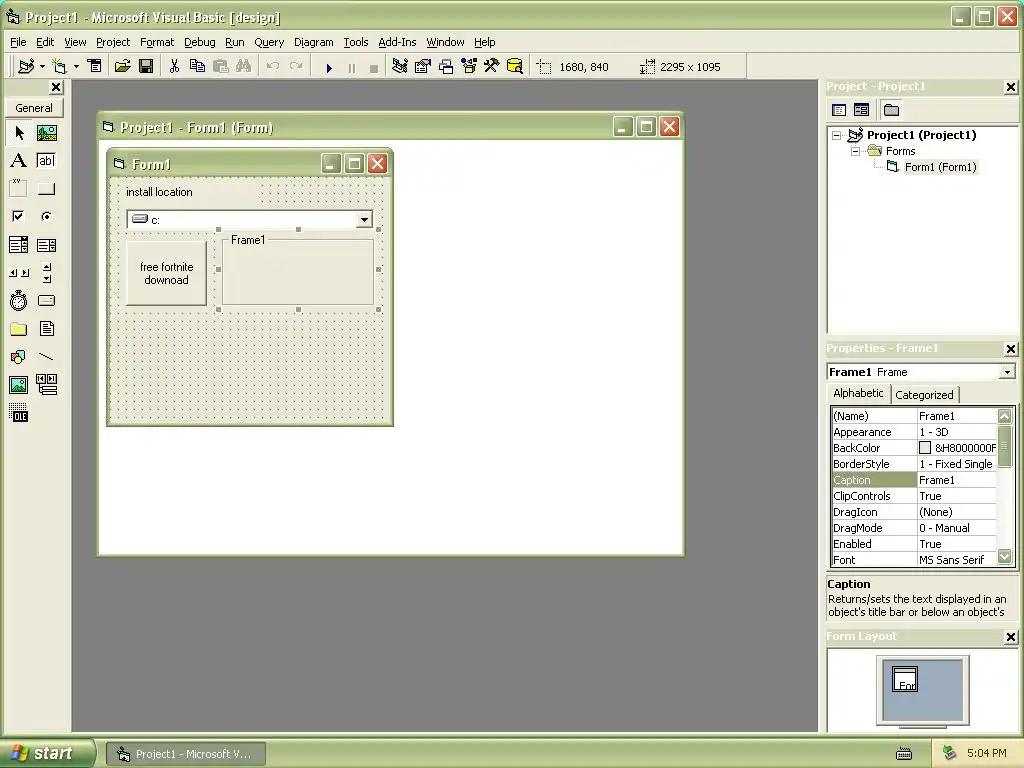This screenshot has width=1024, height=768.
Task: Start the program with the Run arrow
Action: [329, 67]
